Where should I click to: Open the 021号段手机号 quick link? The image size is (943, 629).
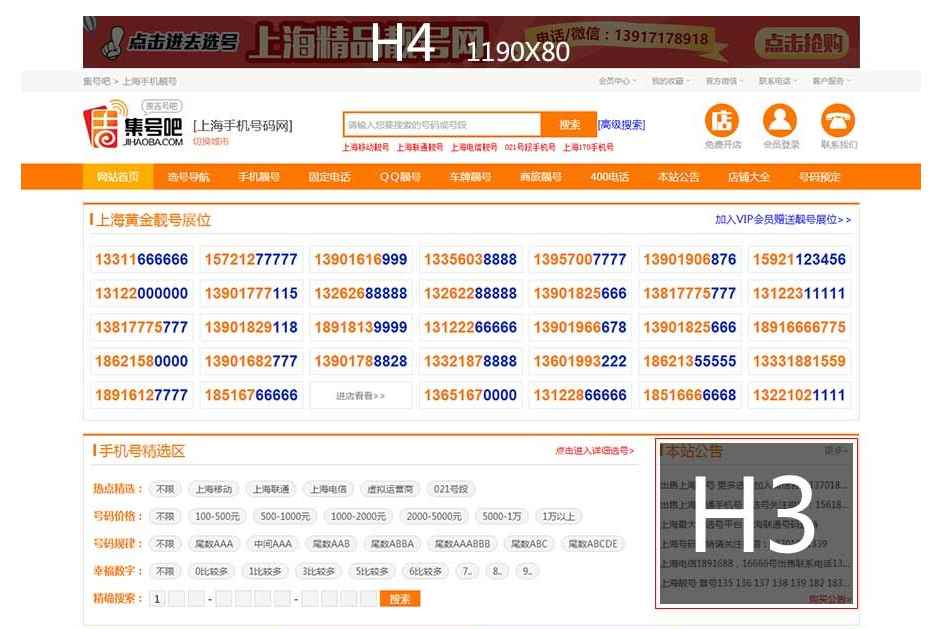(530, 147)
